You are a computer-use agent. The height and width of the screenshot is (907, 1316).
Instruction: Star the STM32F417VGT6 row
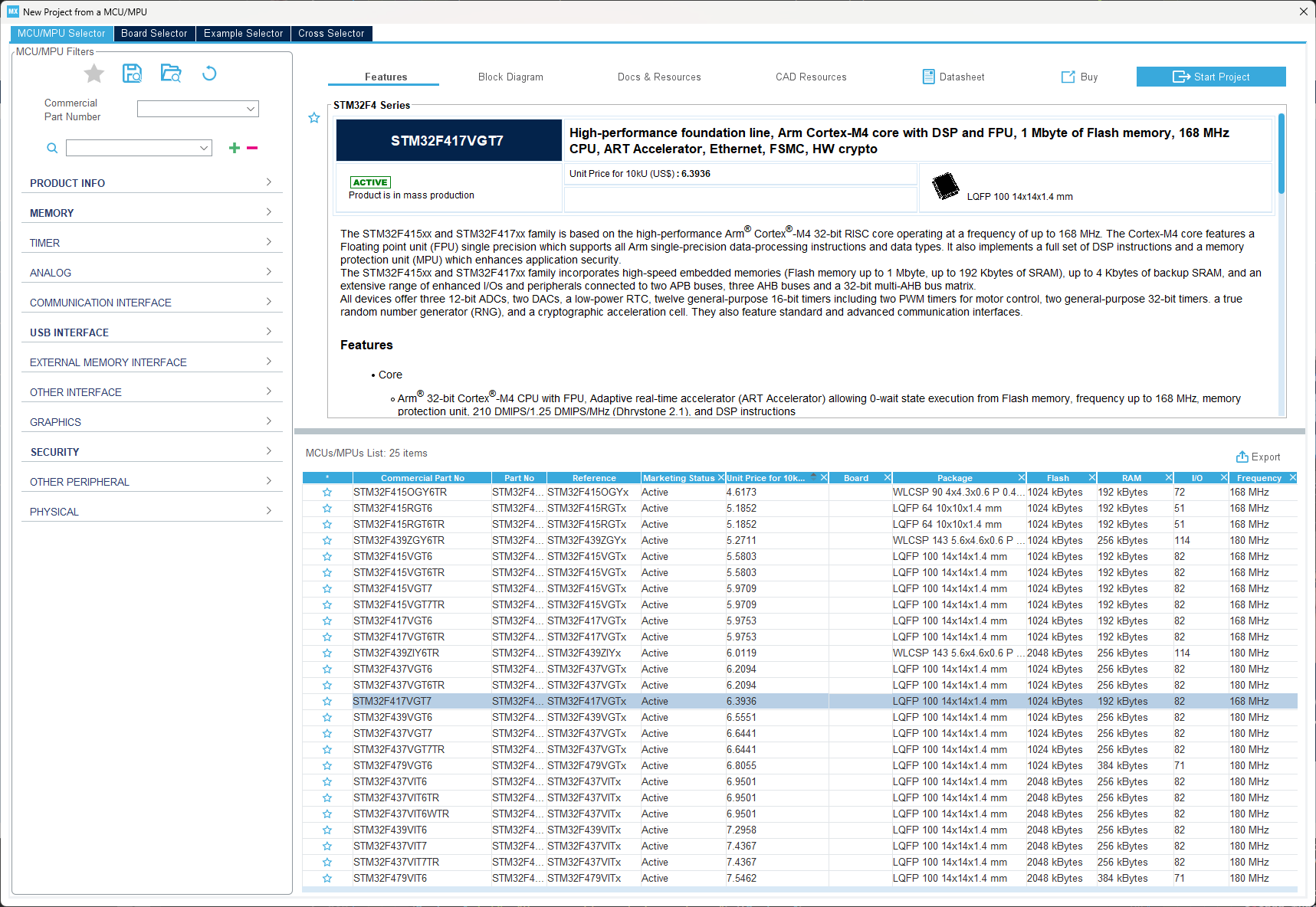tap(327, 621)
